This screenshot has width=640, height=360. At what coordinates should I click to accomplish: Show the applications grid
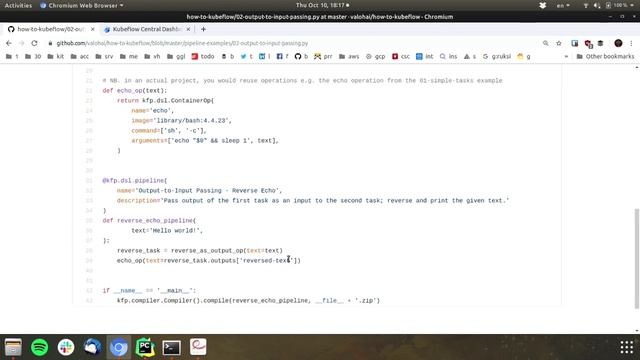[627, 347]
